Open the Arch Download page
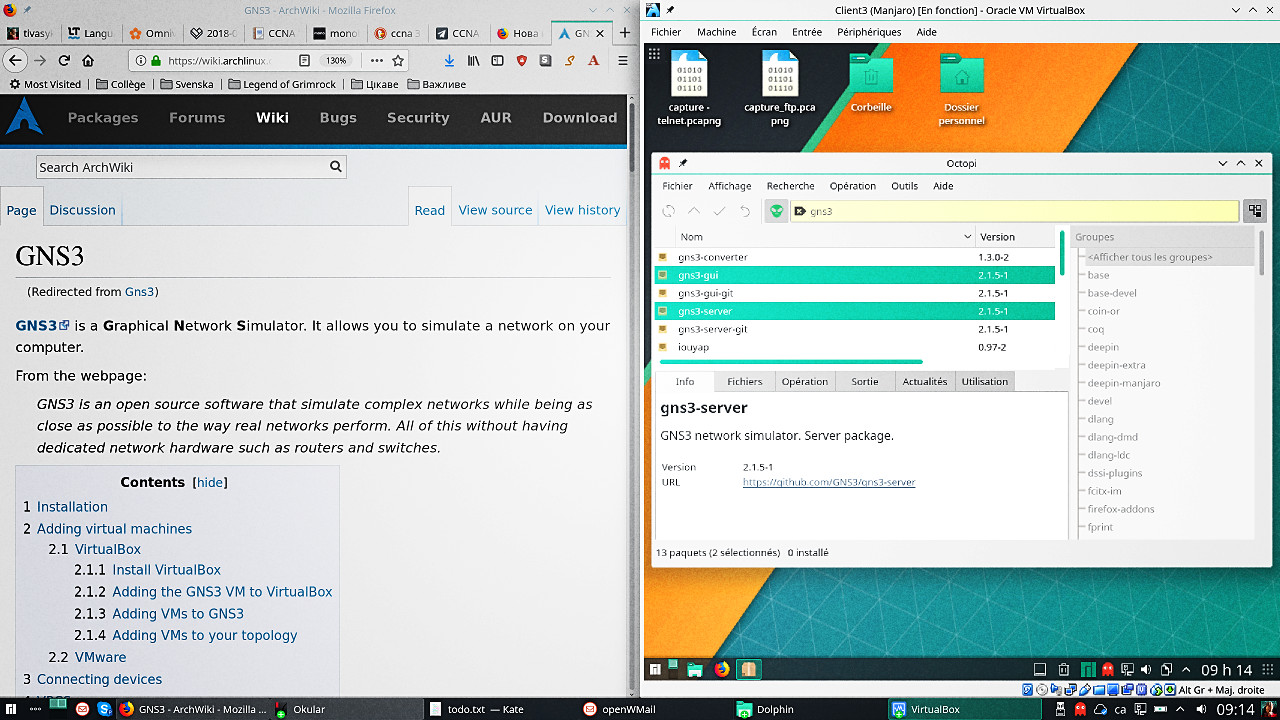The image size is (1280, 720). (x=580, y=117)
